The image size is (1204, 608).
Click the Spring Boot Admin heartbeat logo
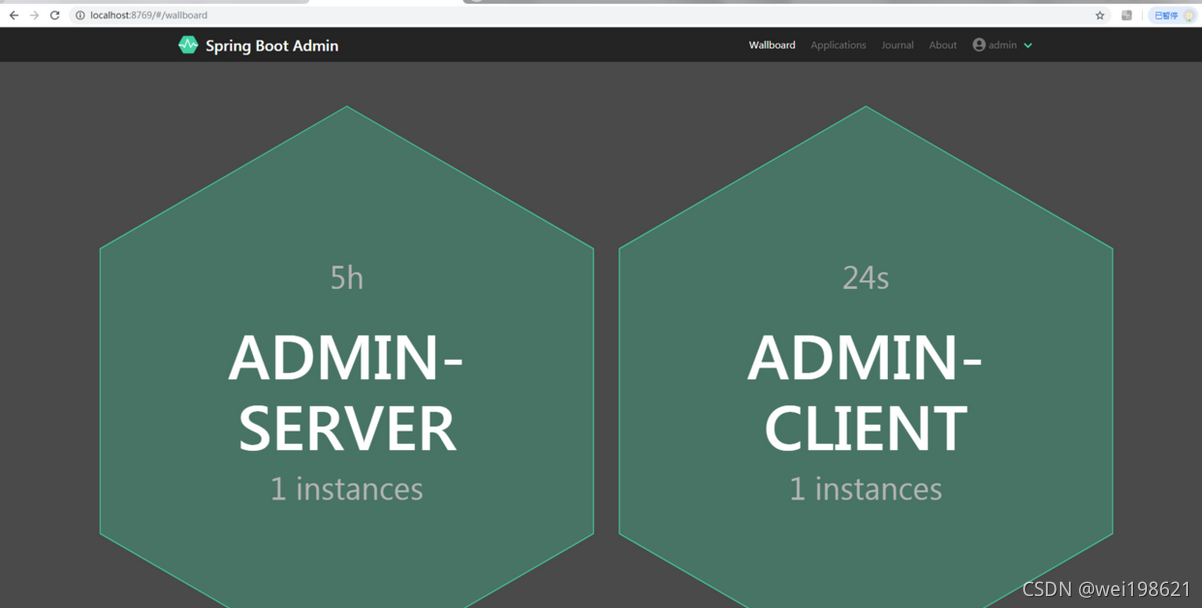tap(188, 45)
